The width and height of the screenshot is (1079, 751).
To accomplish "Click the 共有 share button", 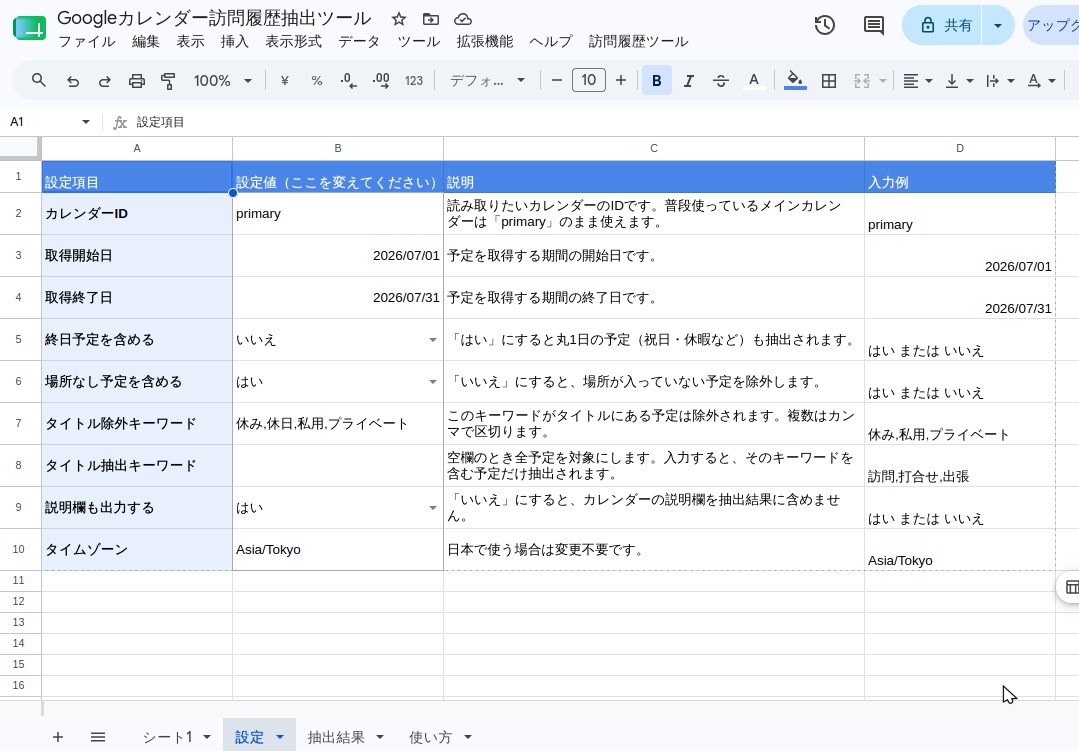I will pyautogui.click(x=942, y=25).
